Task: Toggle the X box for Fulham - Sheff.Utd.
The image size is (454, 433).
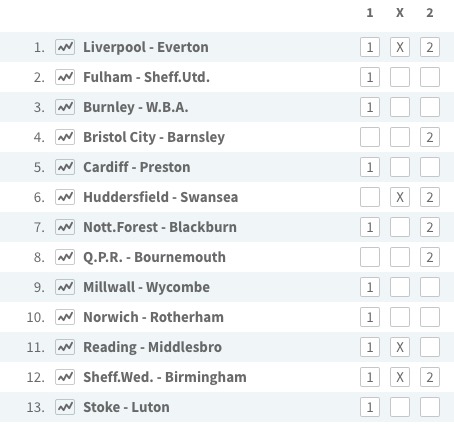Action: coord(400,77)
